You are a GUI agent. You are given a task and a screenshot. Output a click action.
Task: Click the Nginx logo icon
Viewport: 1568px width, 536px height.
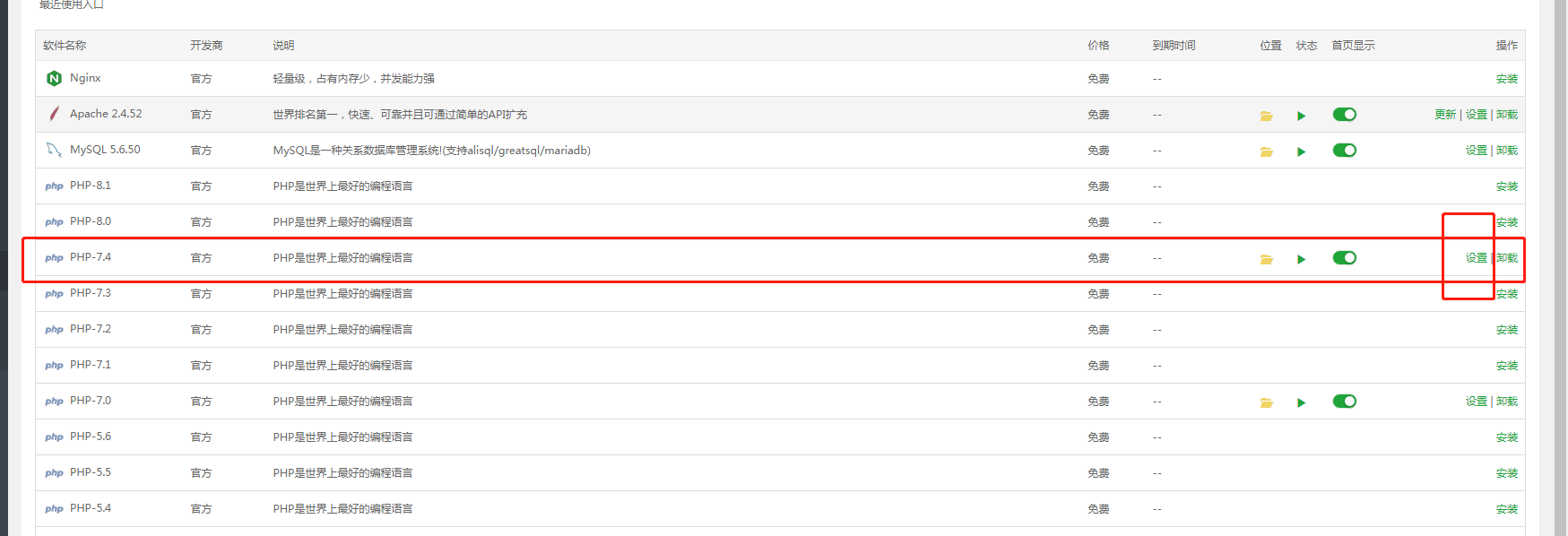[54, 79]
